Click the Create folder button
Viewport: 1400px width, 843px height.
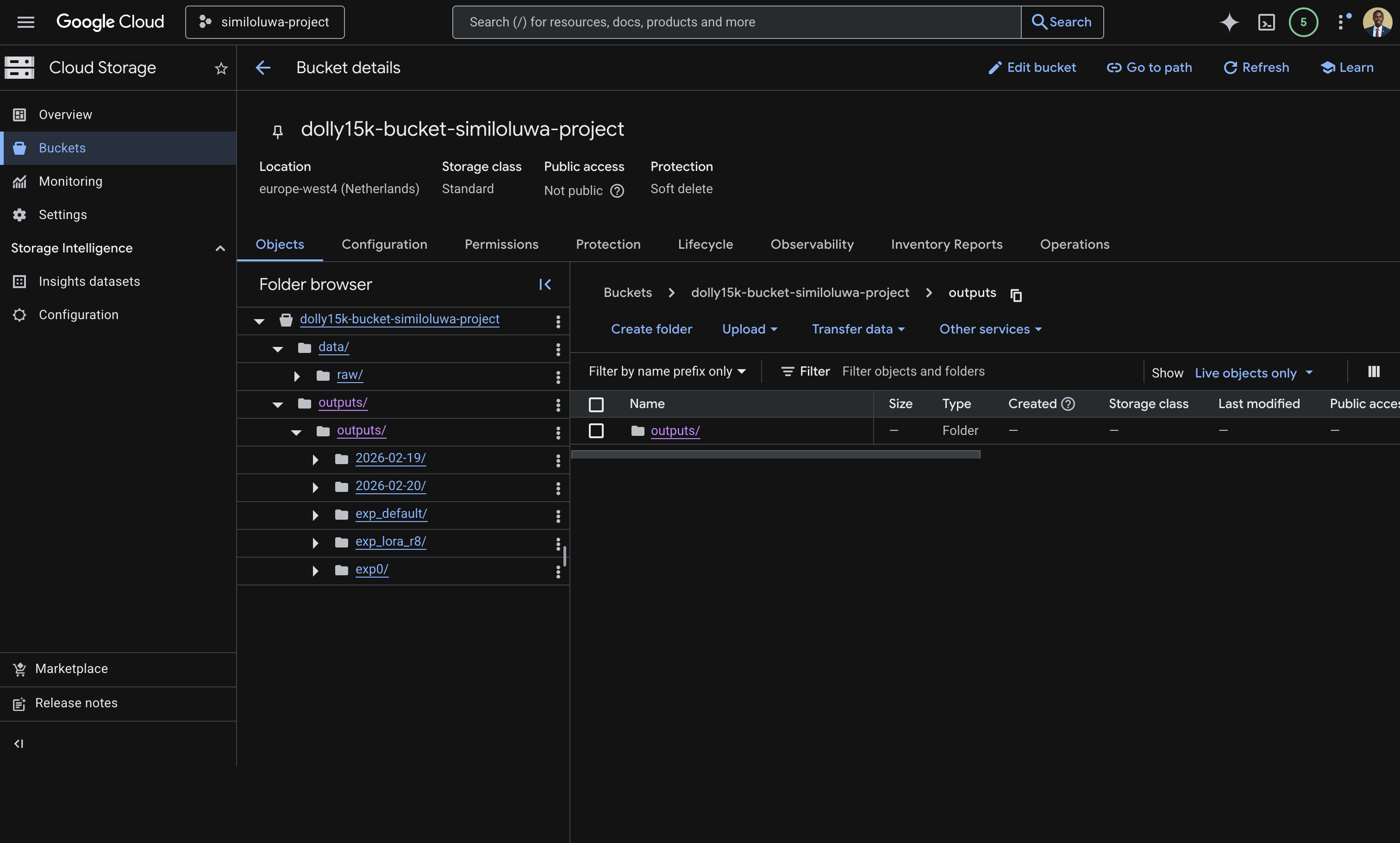coord(651,329)
